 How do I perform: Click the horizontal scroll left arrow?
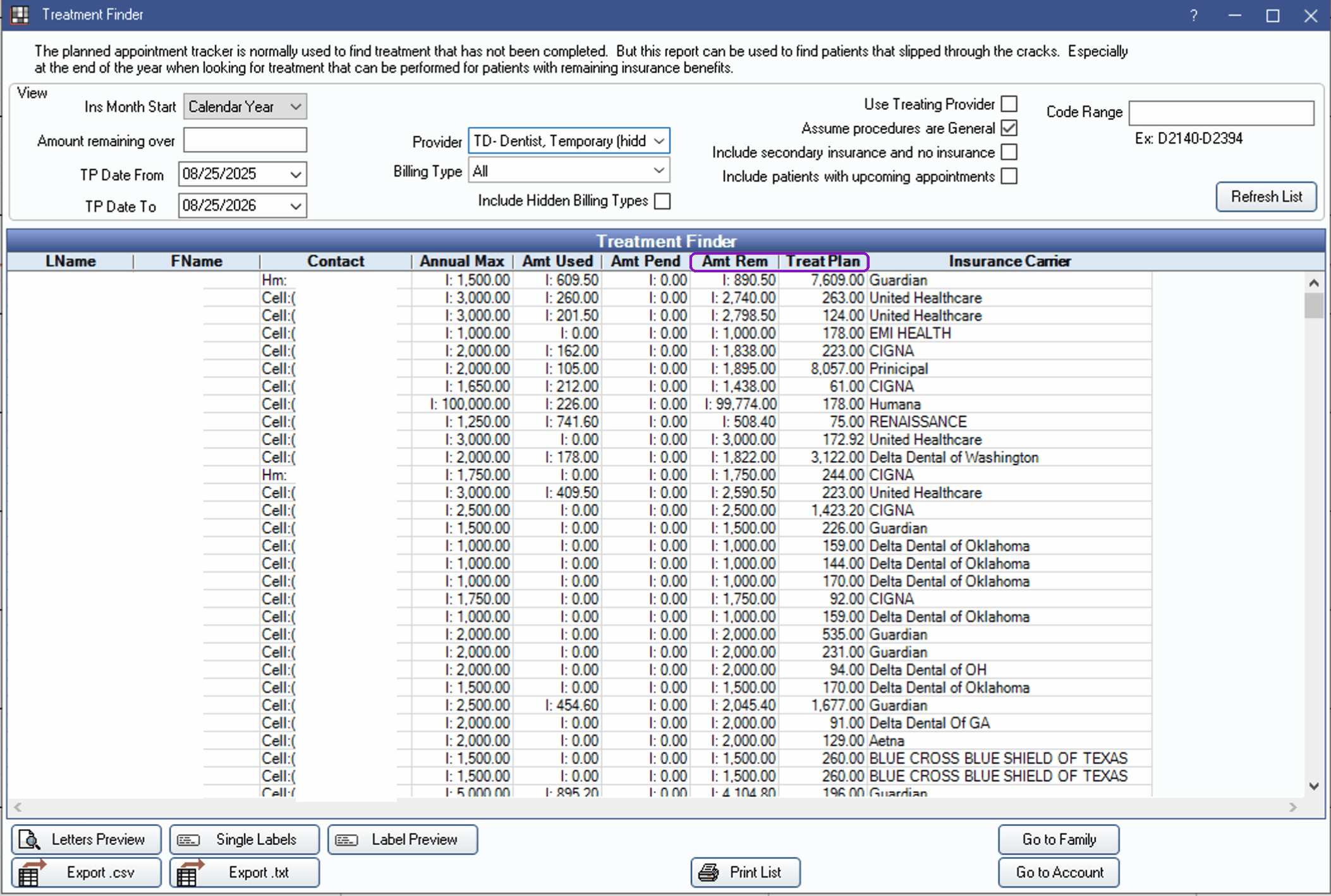click(x=18, y=807)
